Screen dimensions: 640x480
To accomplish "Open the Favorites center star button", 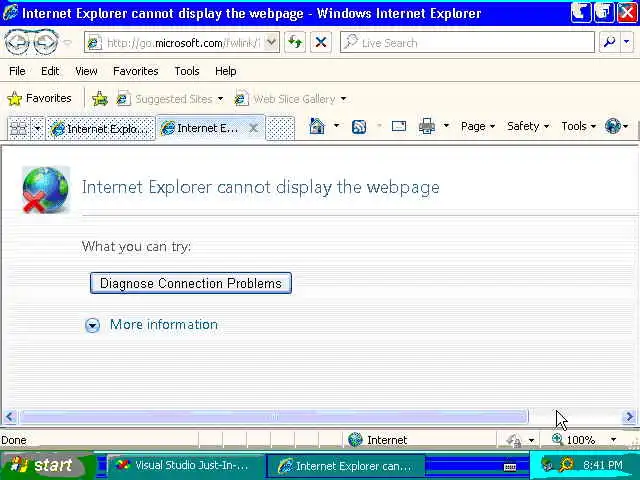I will coord(39,98).
